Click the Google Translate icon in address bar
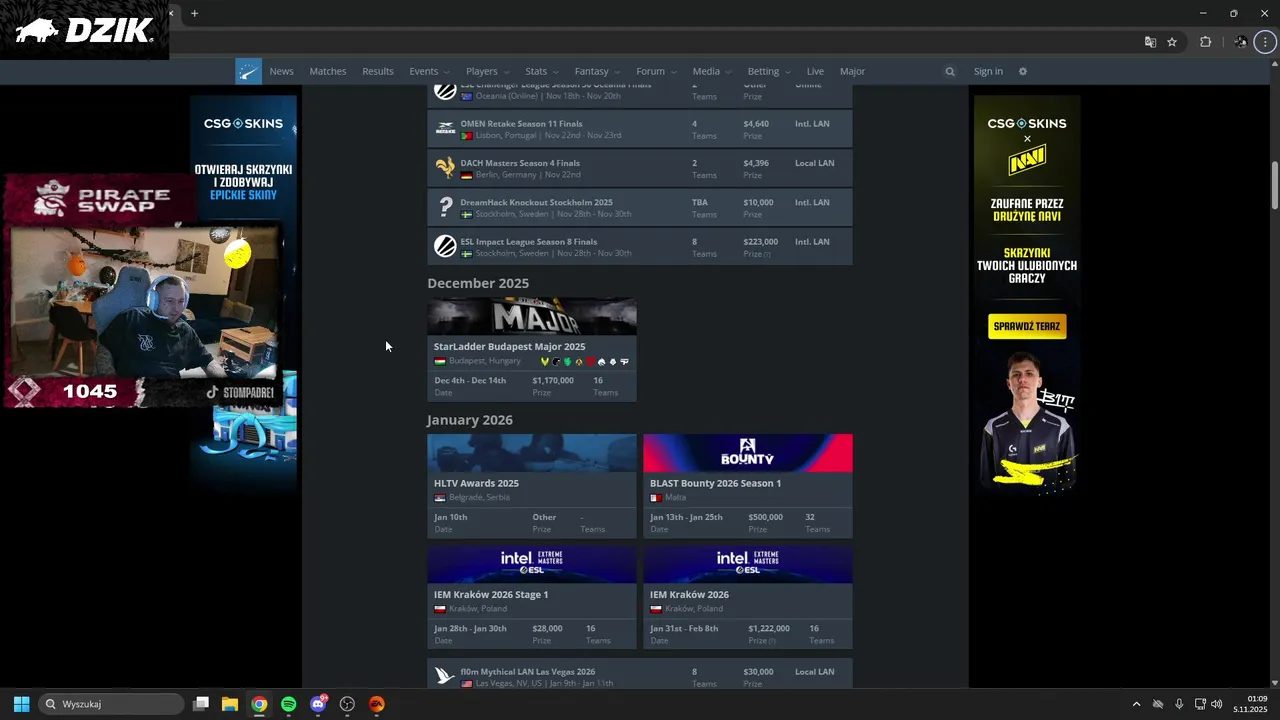 coord(1150,42)
